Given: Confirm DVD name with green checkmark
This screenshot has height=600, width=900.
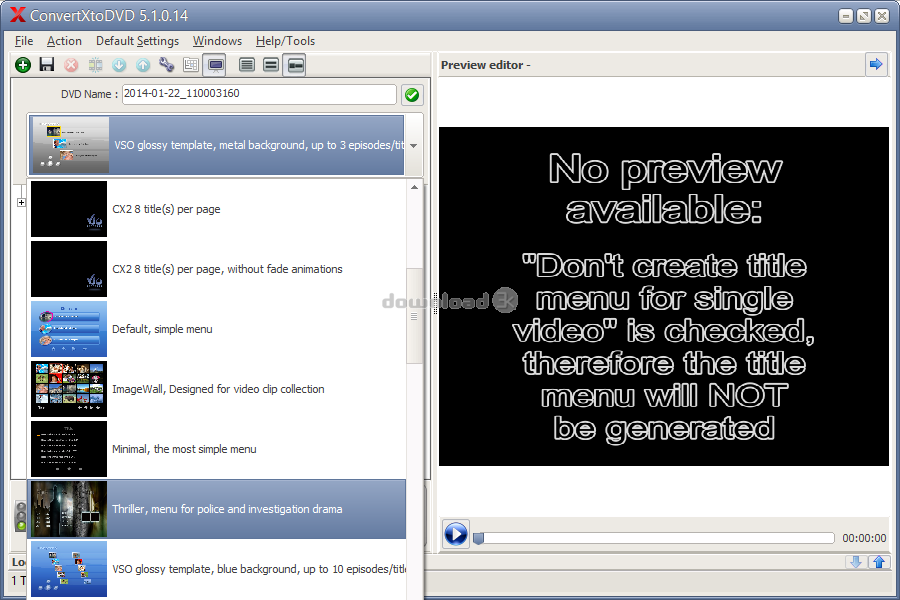Looking at the screenshot, I should click(412, 95).
